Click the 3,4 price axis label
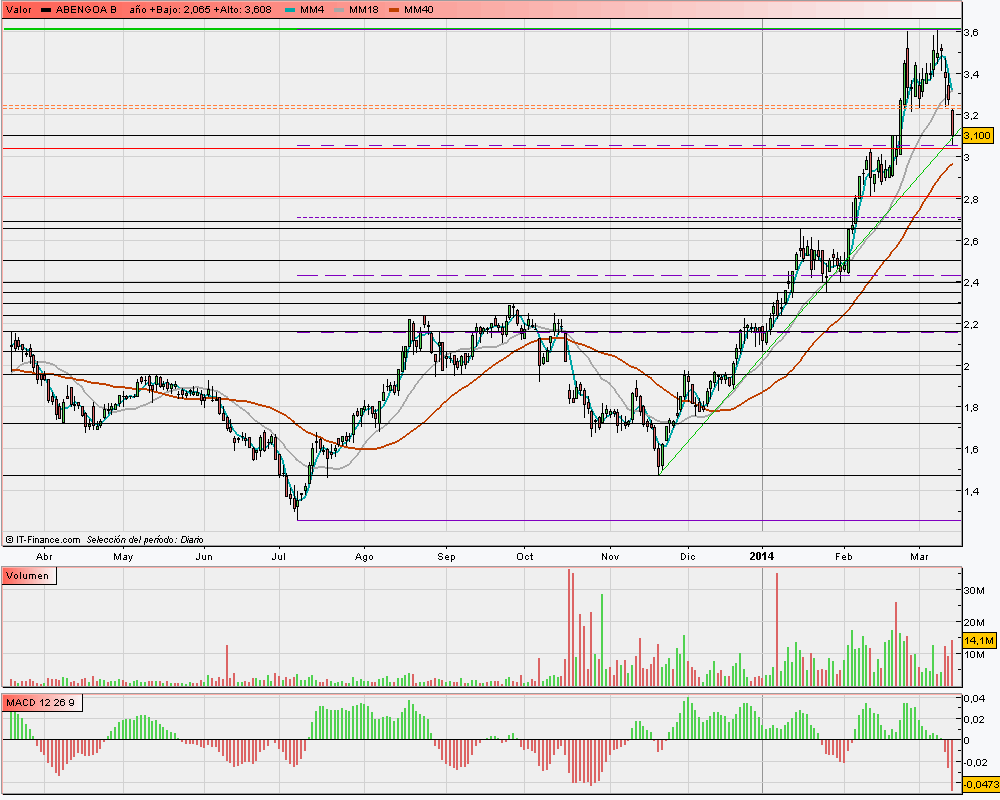The width and height of the screenshot is (1000, 800). coord(972,75)
